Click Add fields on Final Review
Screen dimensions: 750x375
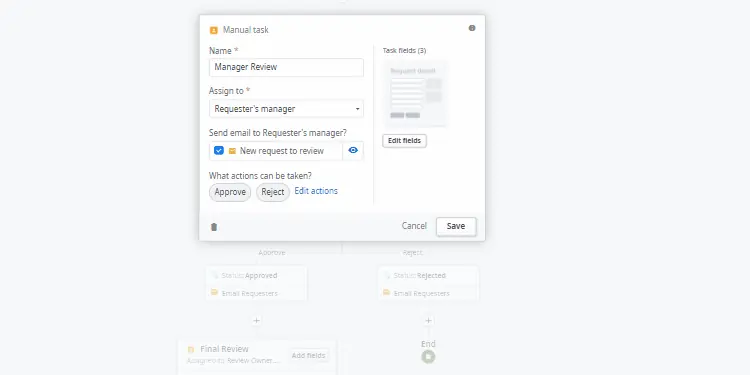pos(309,355)
